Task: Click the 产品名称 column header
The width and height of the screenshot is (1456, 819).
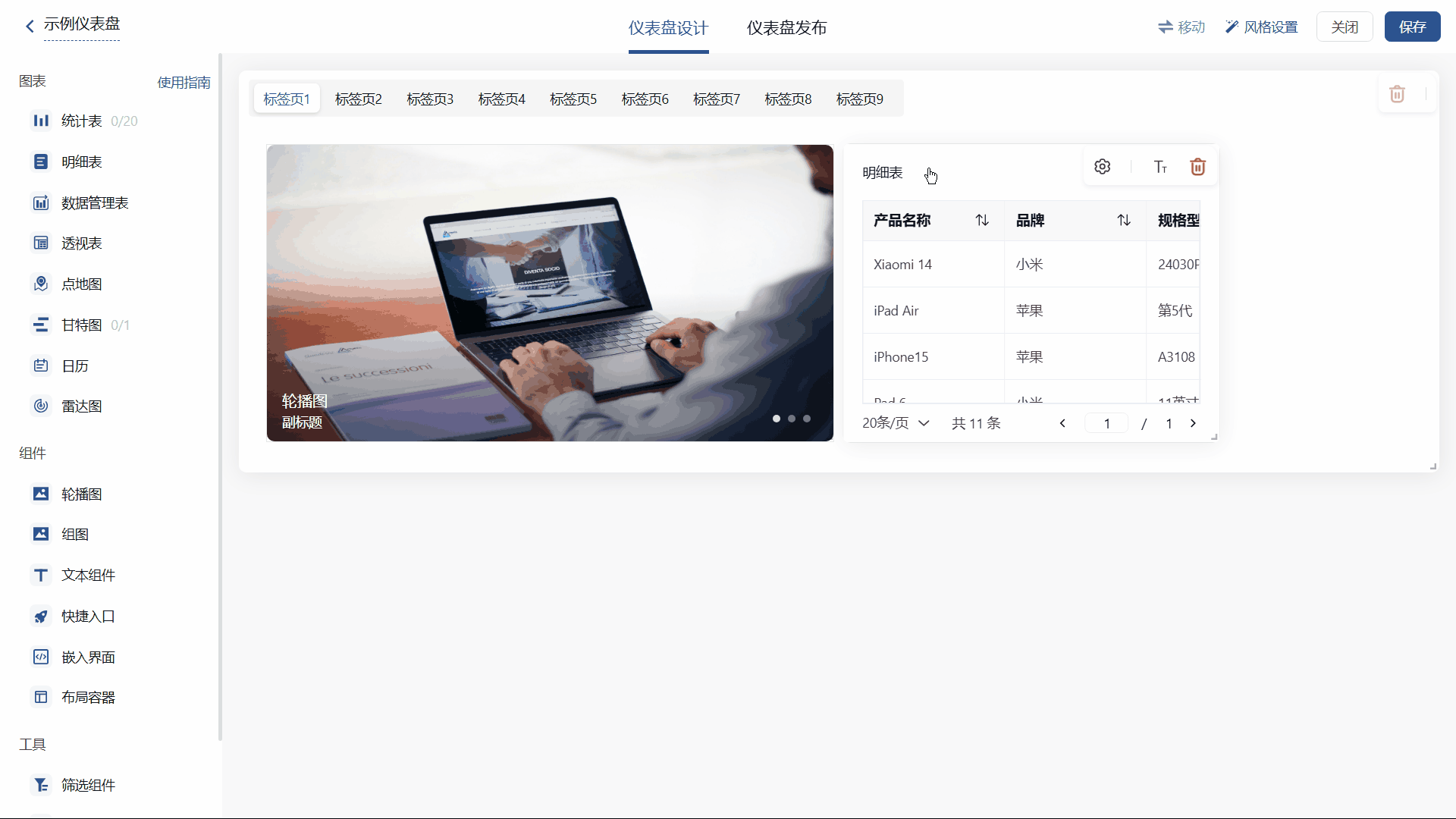Action: pos(934,221)
